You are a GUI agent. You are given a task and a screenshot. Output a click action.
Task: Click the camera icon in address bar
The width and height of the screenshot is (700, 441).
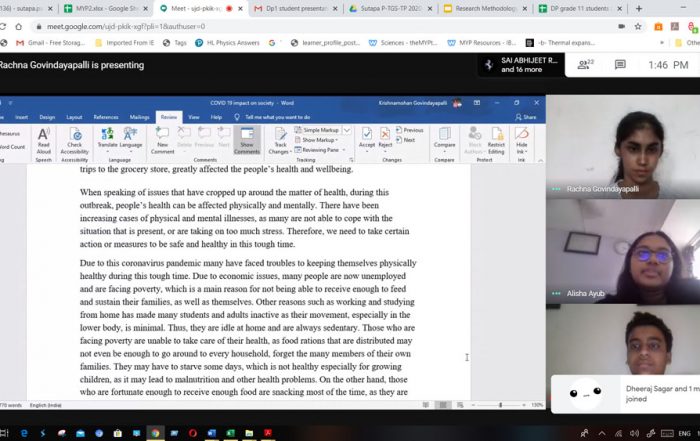tap(621, 26)
